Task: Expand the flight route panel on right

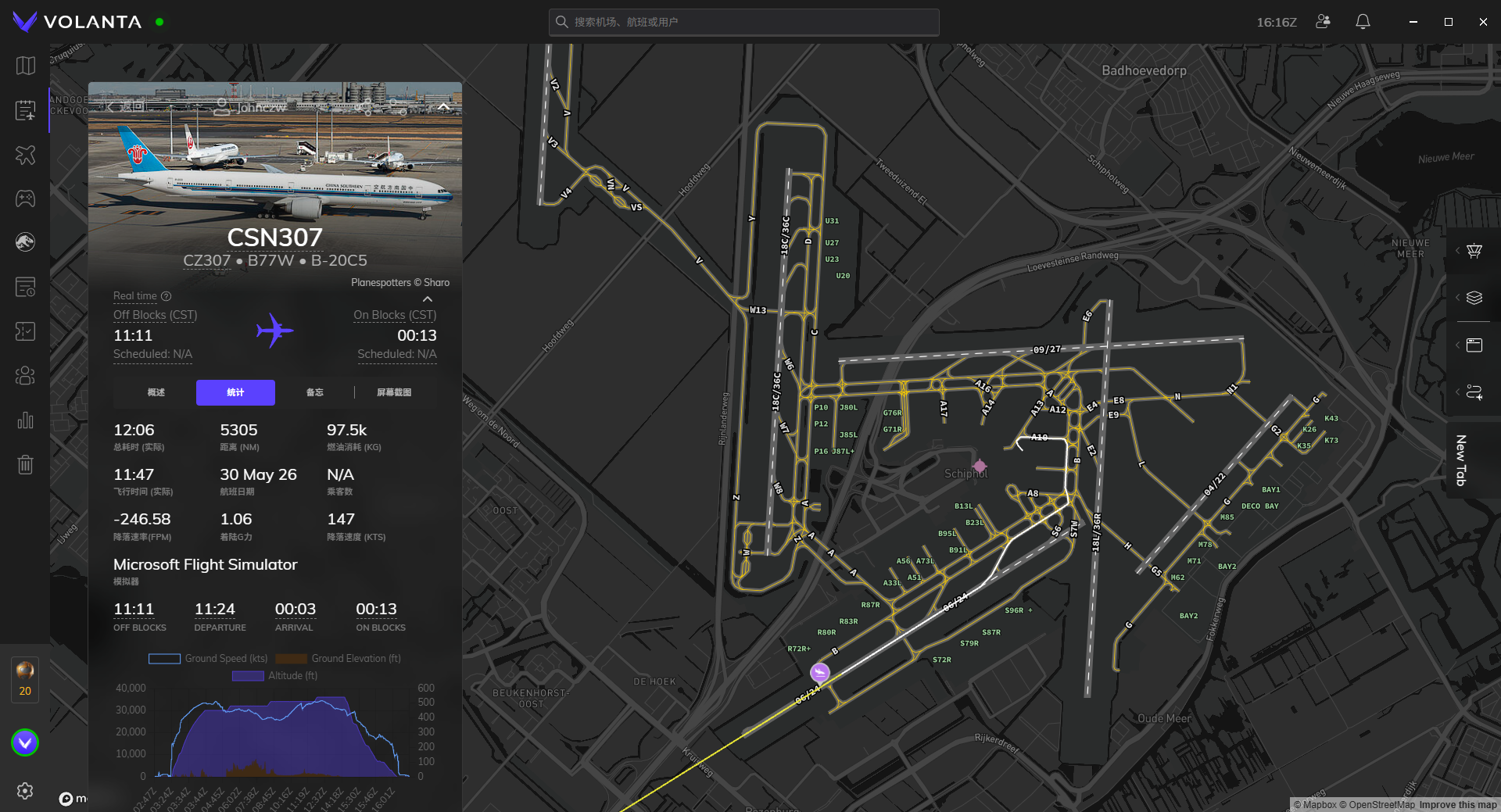Action: pyautogui.click(x=1474, y=392)
